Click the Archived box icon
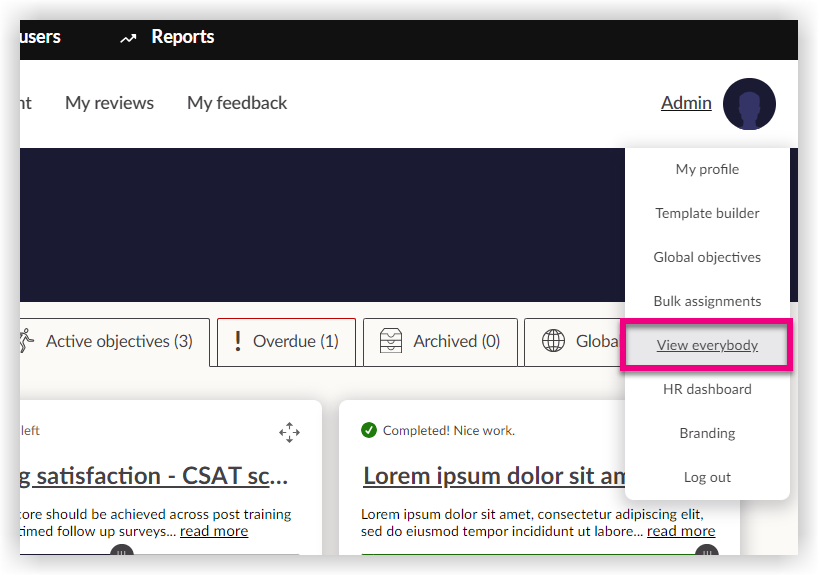Viewport: 819px width, 576px height. click(391, 342)
